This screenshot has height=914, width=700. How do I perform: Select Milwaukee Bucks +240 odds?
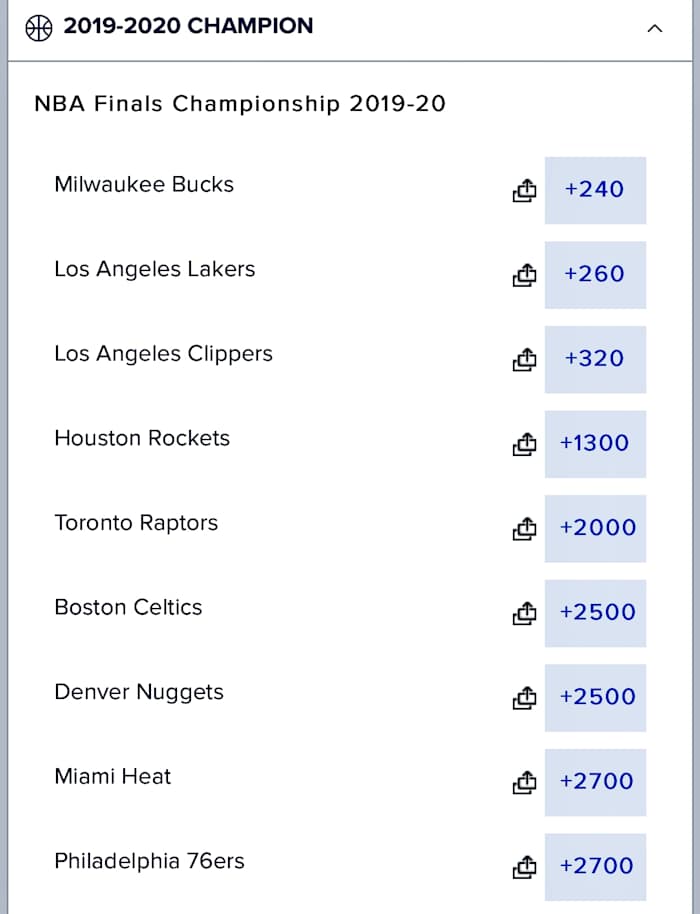pyautogui.click(x=595, y=190)
